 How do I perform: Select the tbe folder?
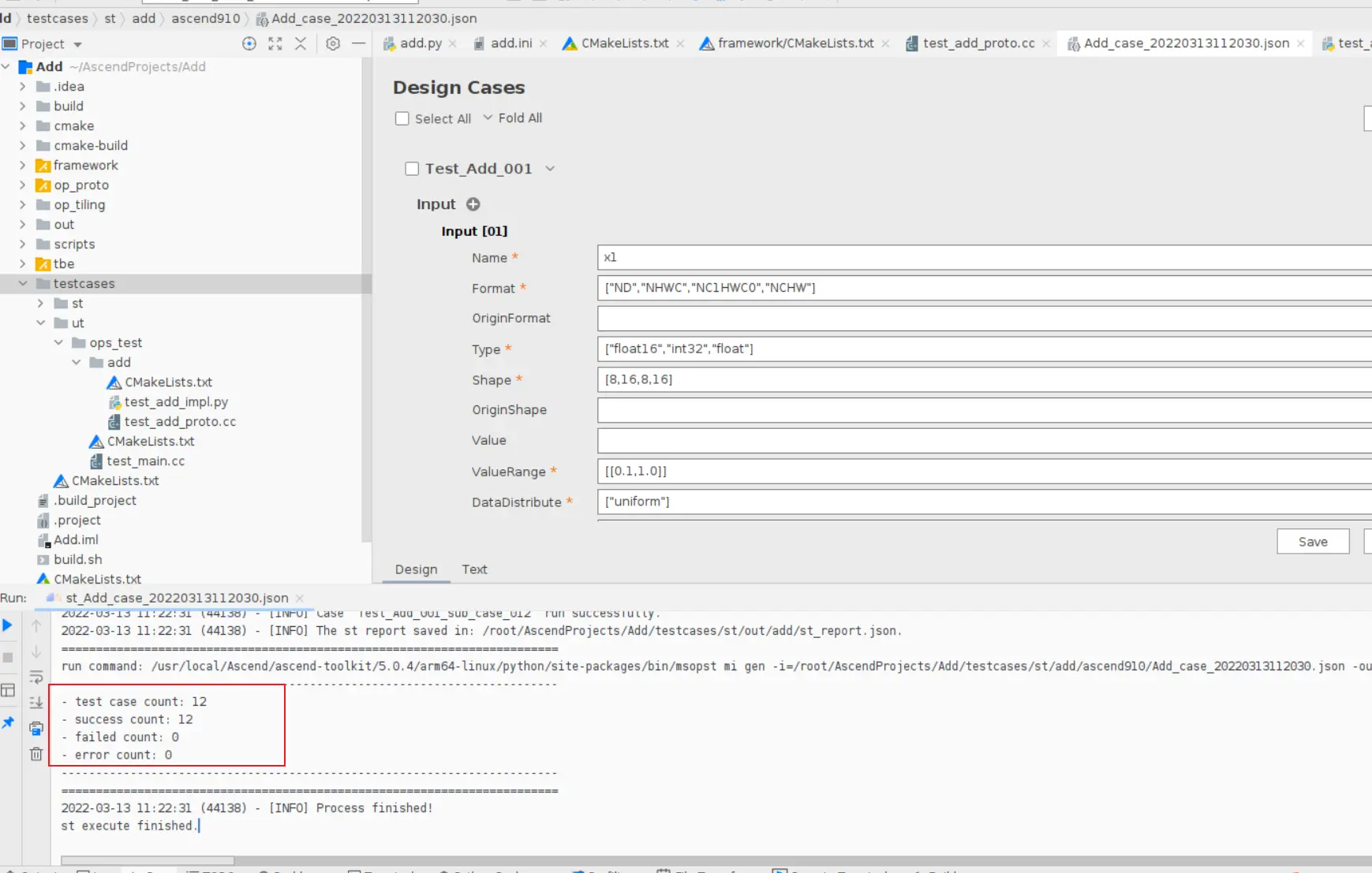coord(64,264)
